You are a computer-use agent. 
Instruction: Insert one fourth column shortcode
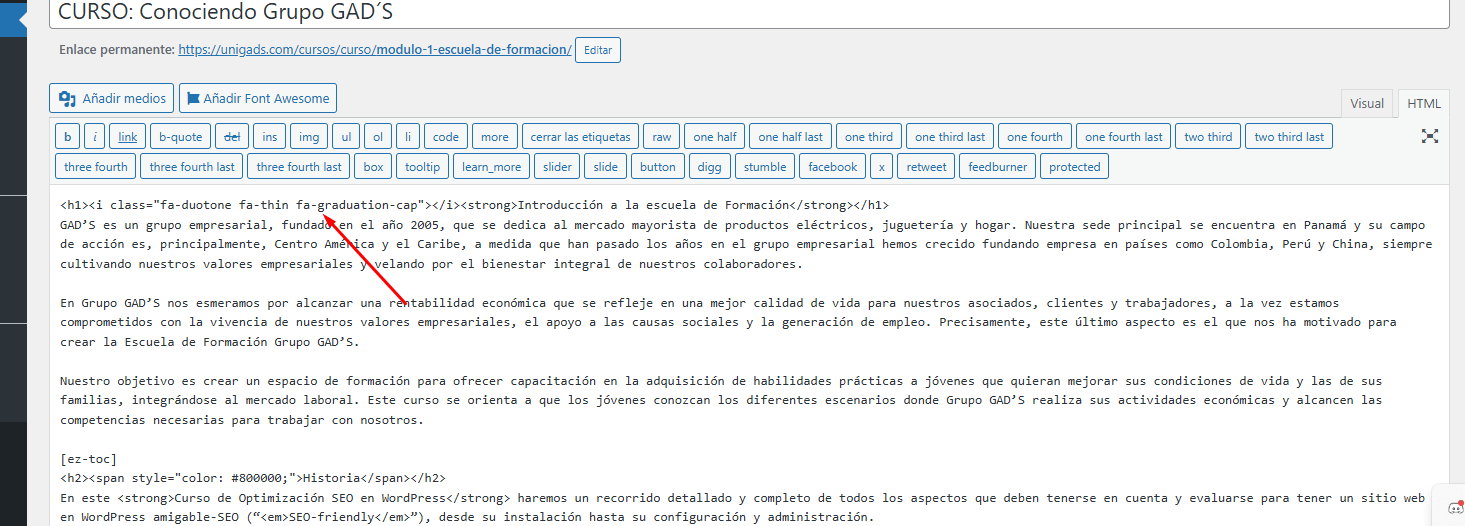pos(1035,137)
